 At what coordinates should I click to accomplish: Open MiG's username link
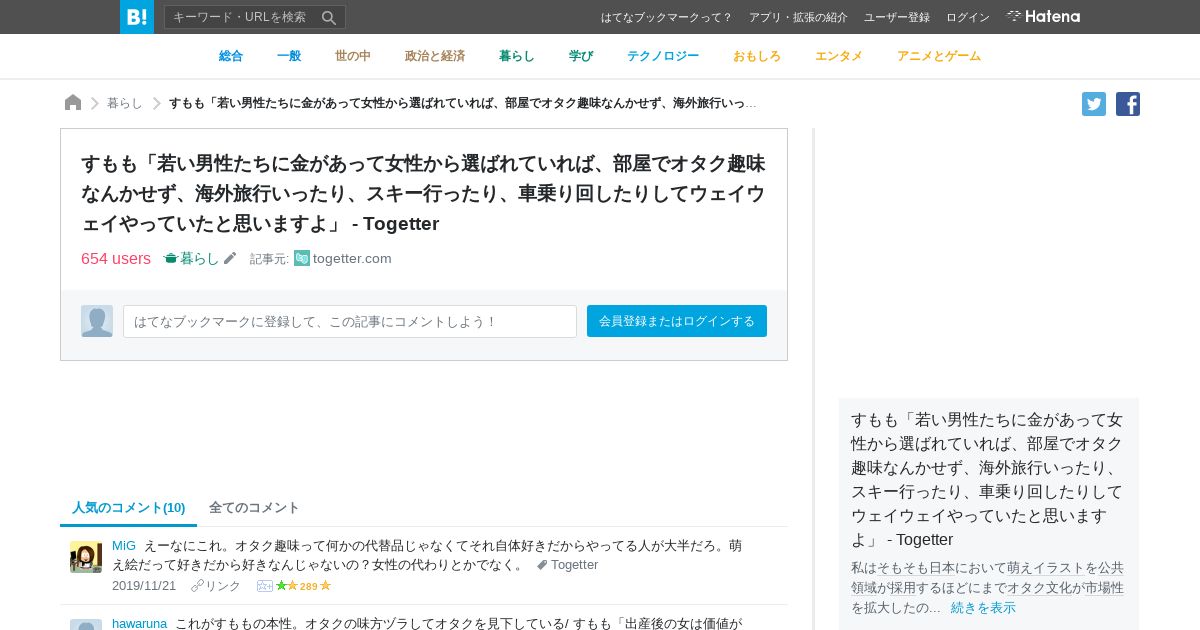pyautogui.click(x=124, y=545)
